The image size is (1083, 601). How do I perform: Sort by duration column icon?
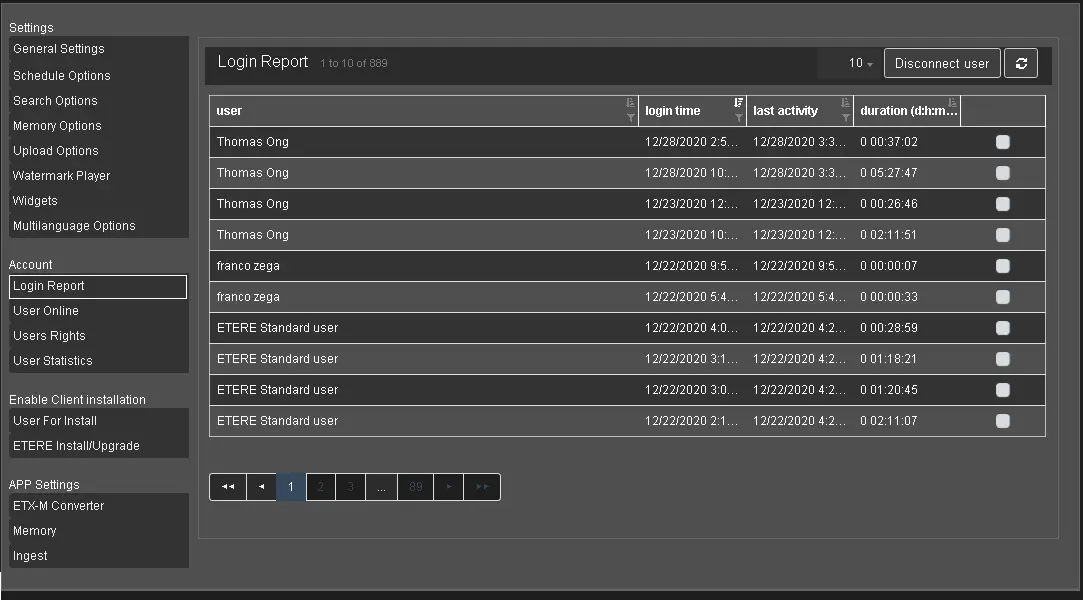(952, 103)
